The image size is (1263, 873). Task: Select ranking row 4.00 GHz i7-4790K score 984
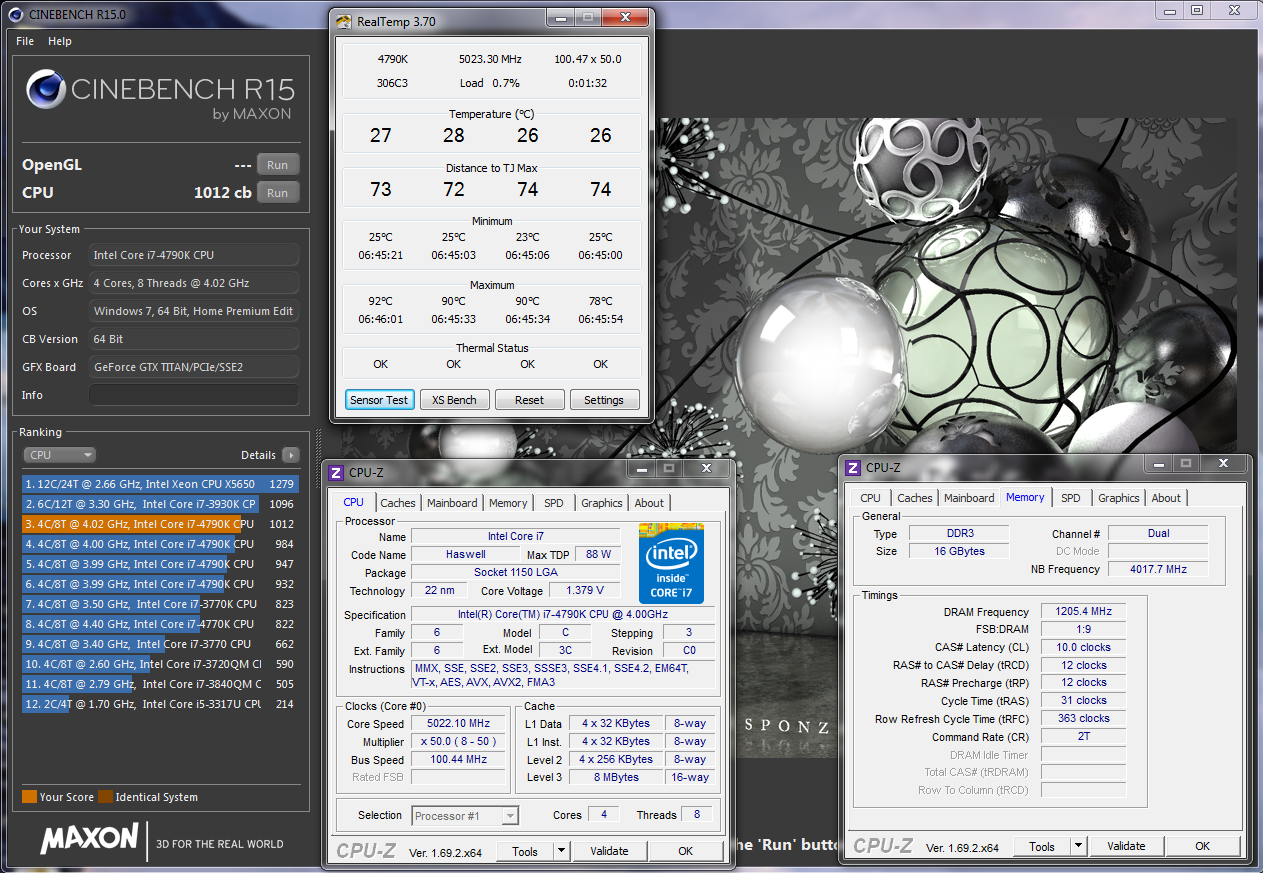[160, 544]
